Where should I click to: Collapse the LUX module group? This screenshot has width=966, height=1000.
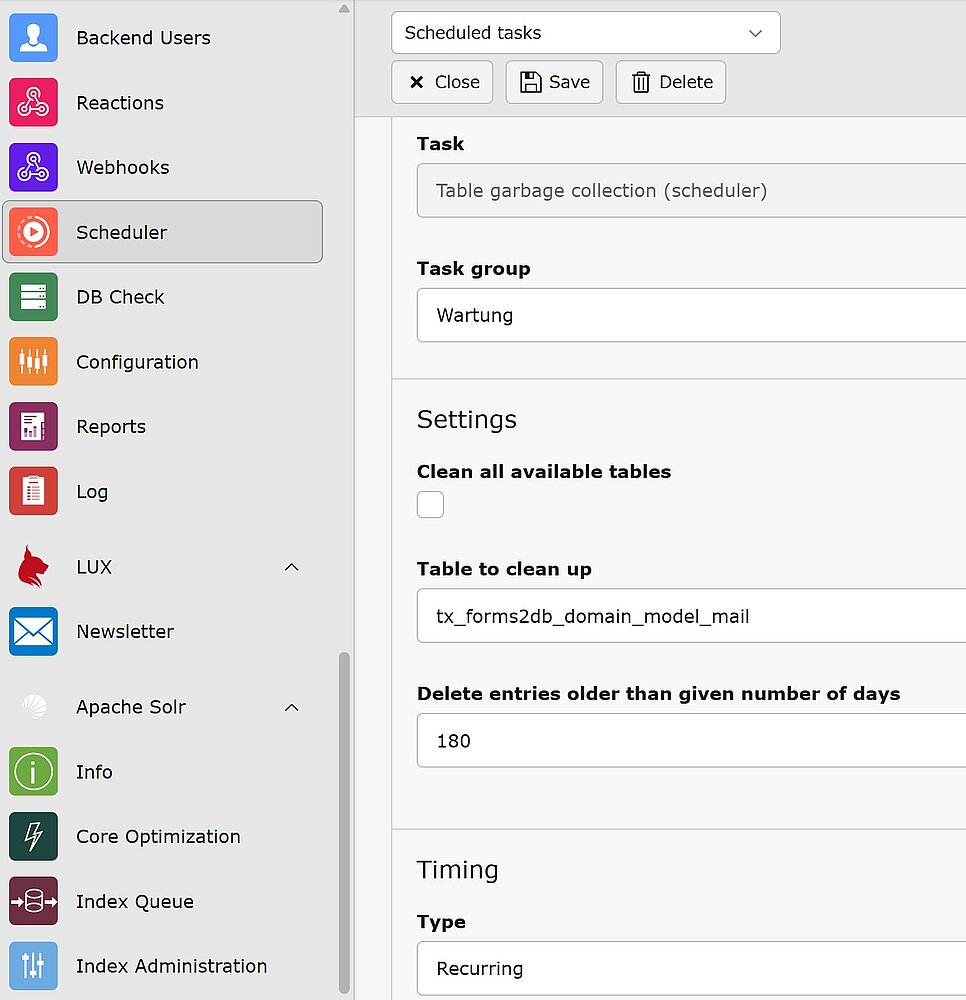click(291, 567)
